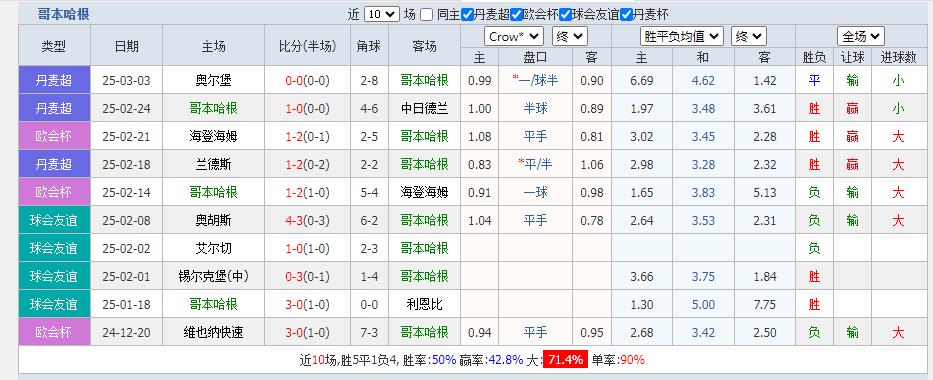Expand the 胜平负均值 dropdown
Screen dimensions: 933x380
(x=682, y=36)
